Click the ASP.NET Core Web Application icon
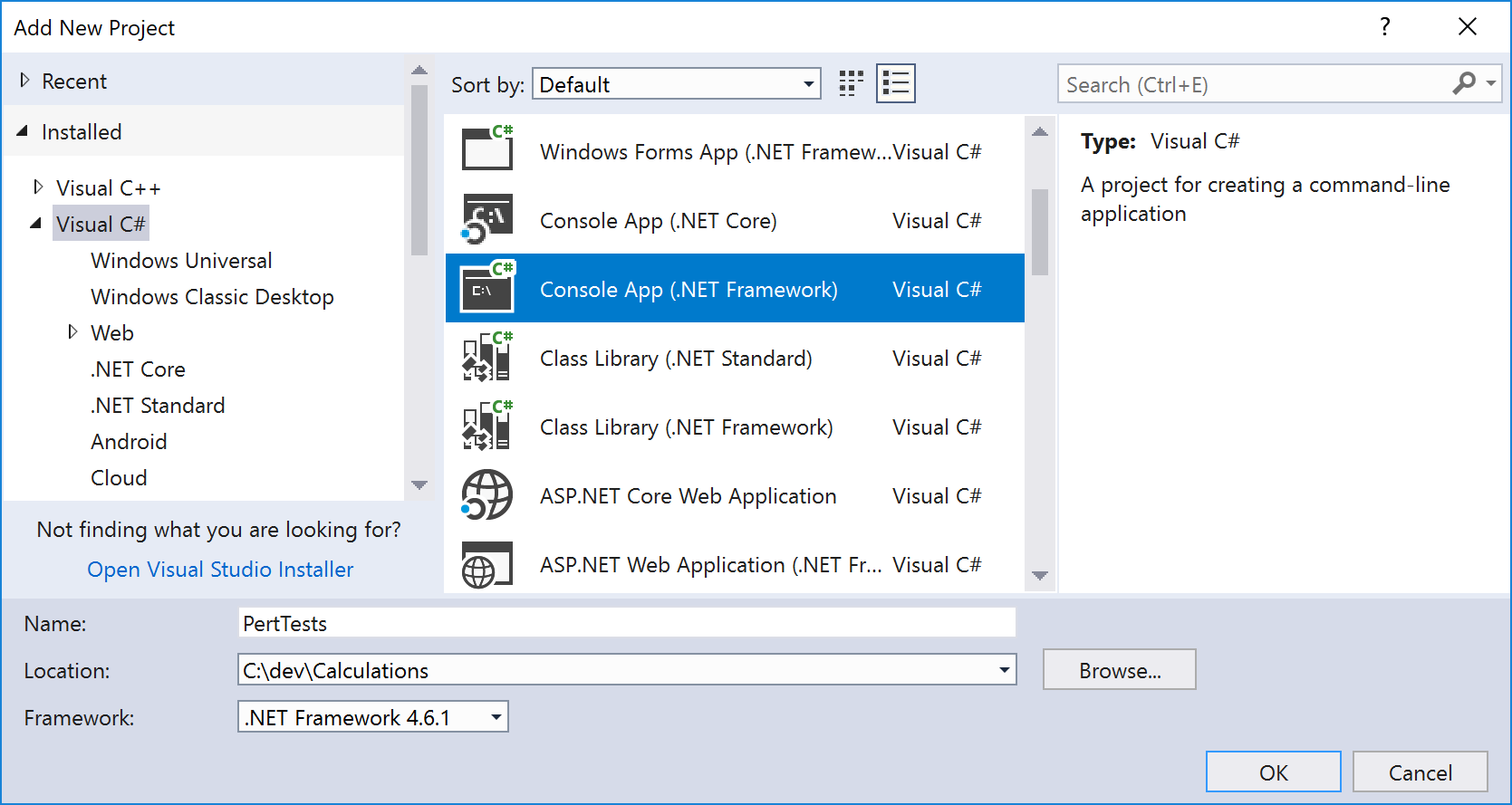The height and width of the screenshot is (805, 1512). (487, 494)
